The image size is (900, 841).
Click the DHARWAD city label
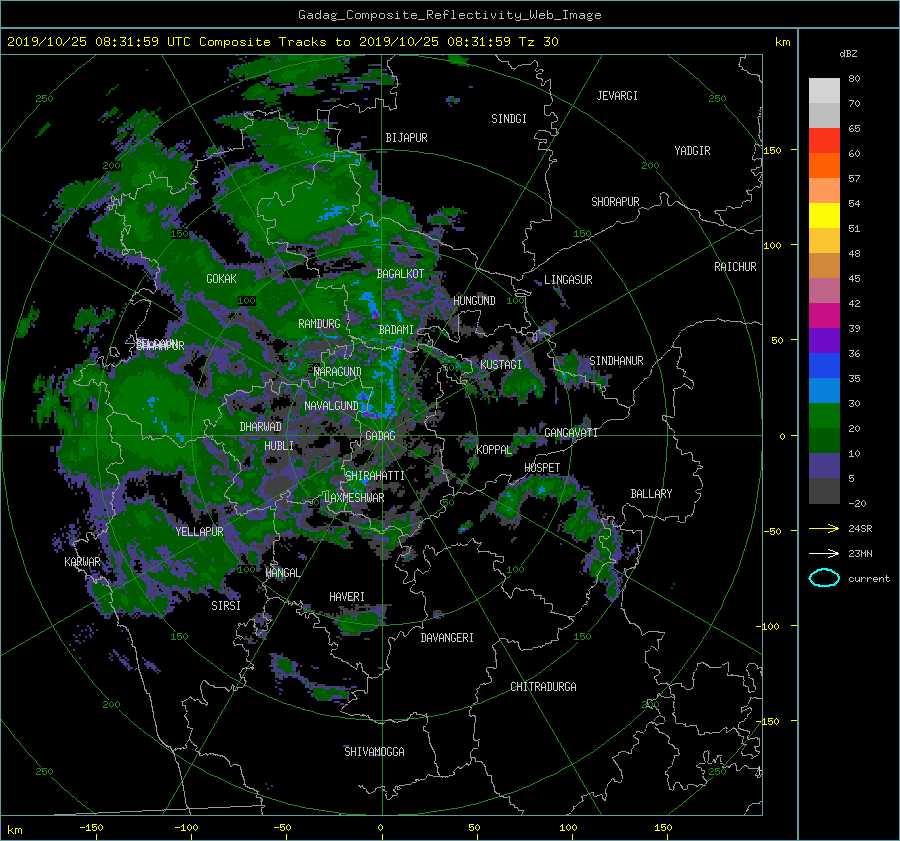261,427
